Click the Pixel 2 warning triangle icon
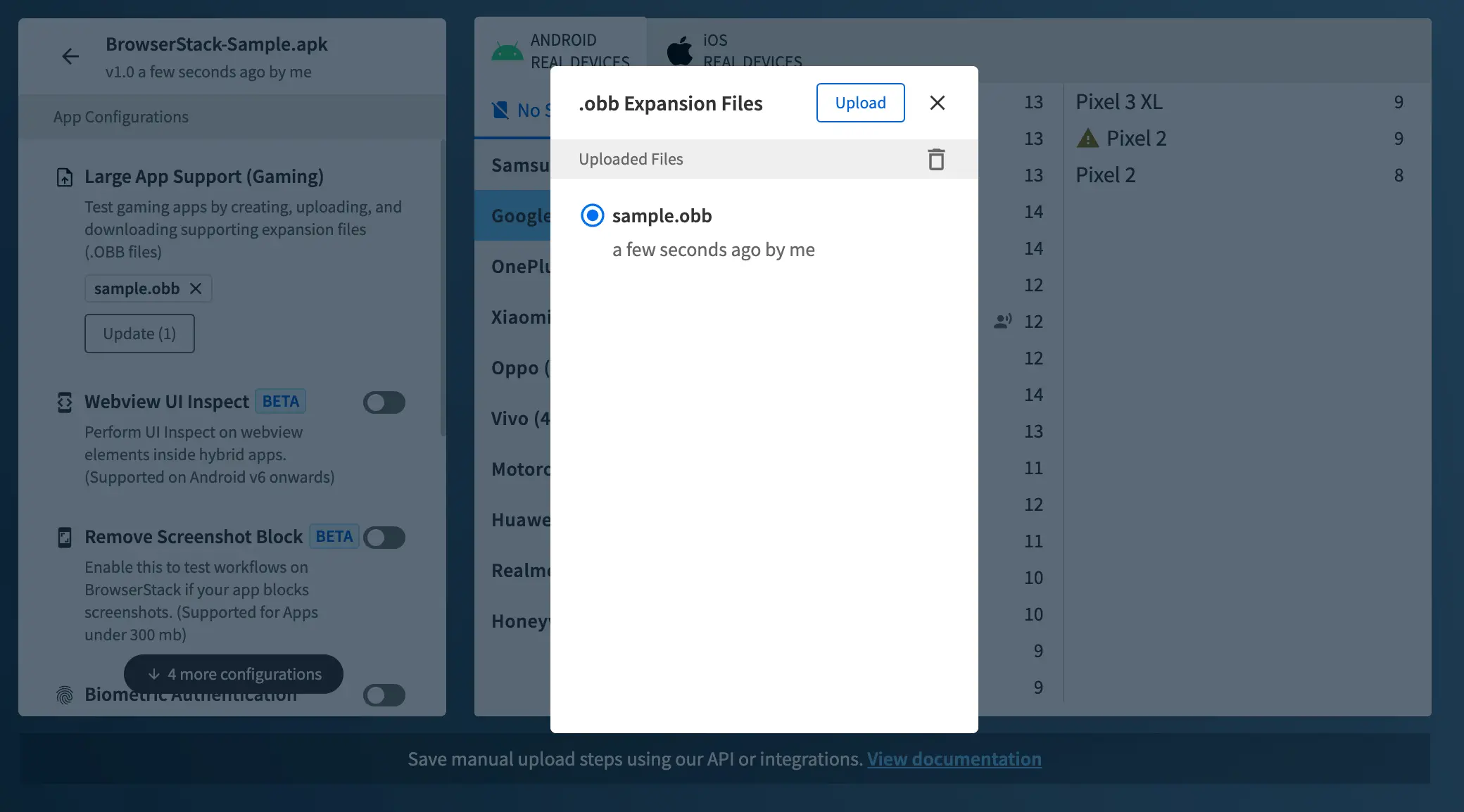 click(1087, 139)
